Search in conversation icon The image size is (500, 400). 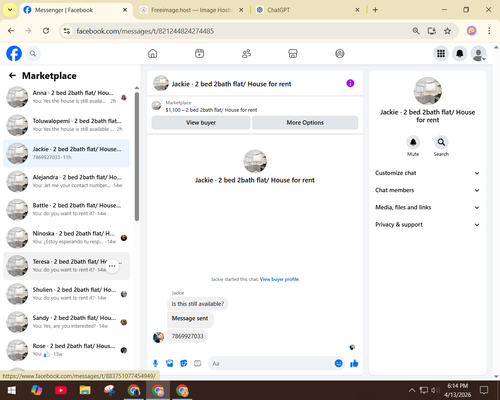pyautogui.click(x=441, y=142)
